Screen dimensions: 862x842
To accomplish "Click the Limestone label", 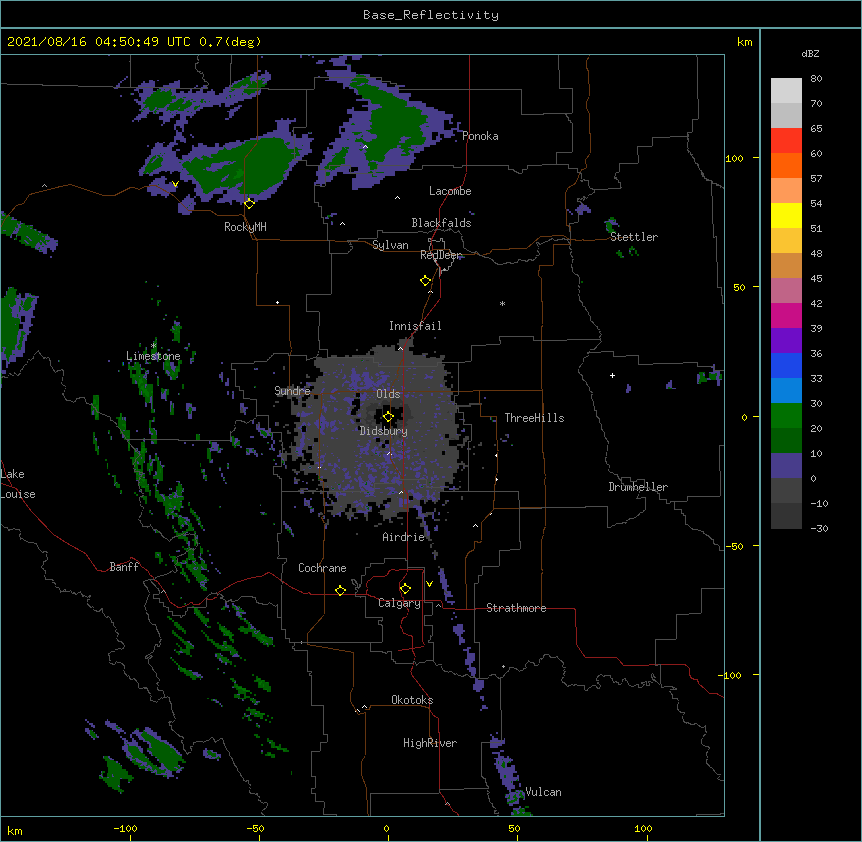I will (x=153, y=356).
